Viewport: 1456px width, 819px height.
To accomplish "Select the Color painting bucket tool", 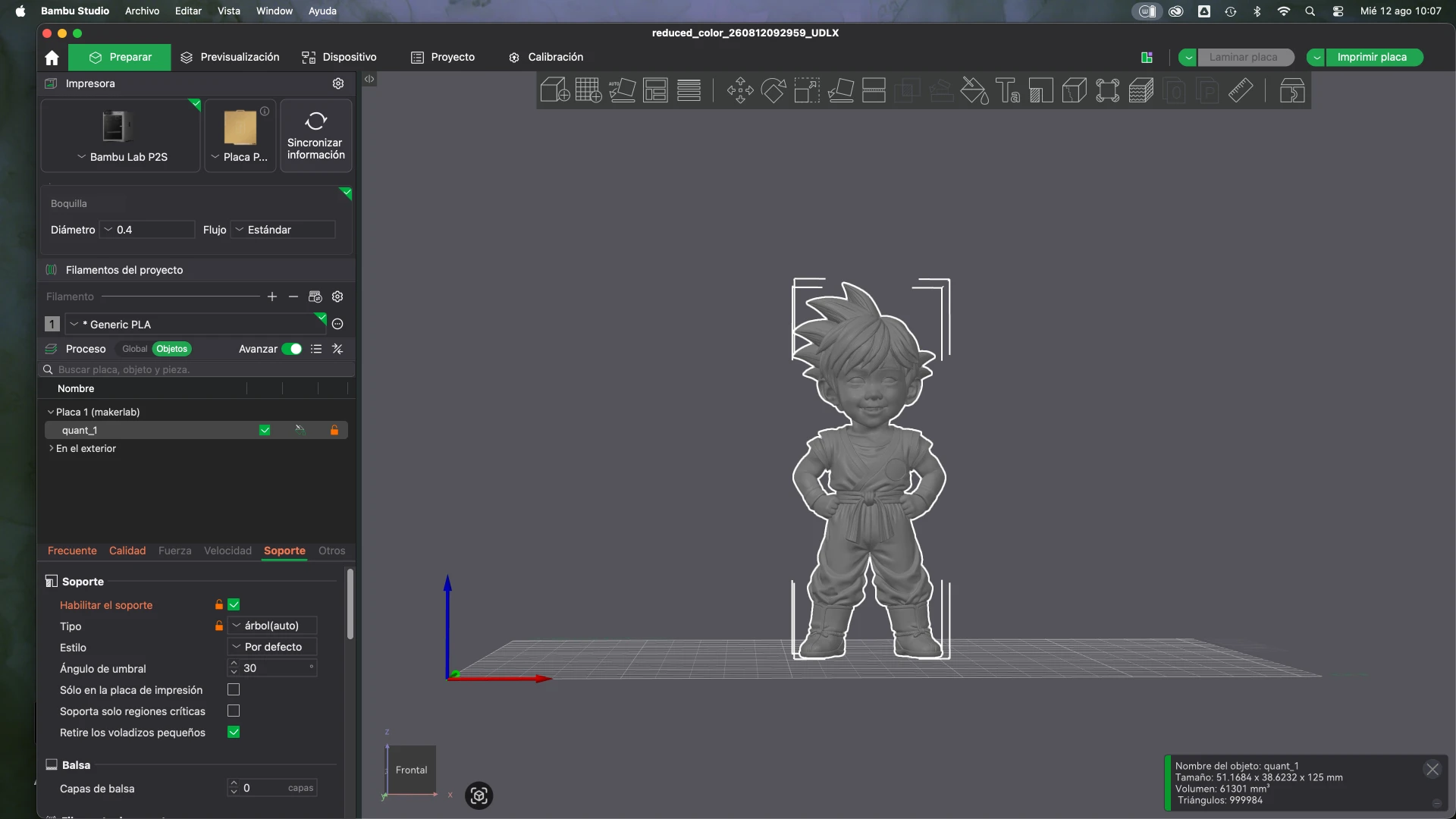I will tap(974, 90).
